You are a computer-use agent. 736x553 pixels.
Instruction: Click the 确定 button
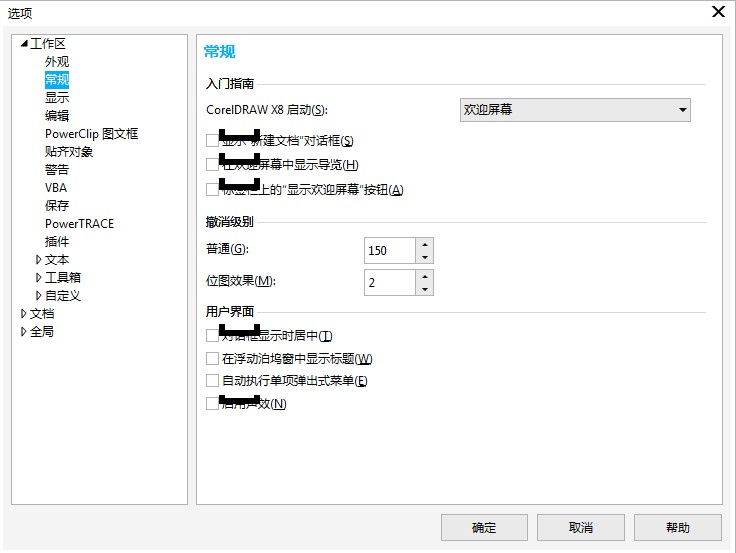pos(484,528)
